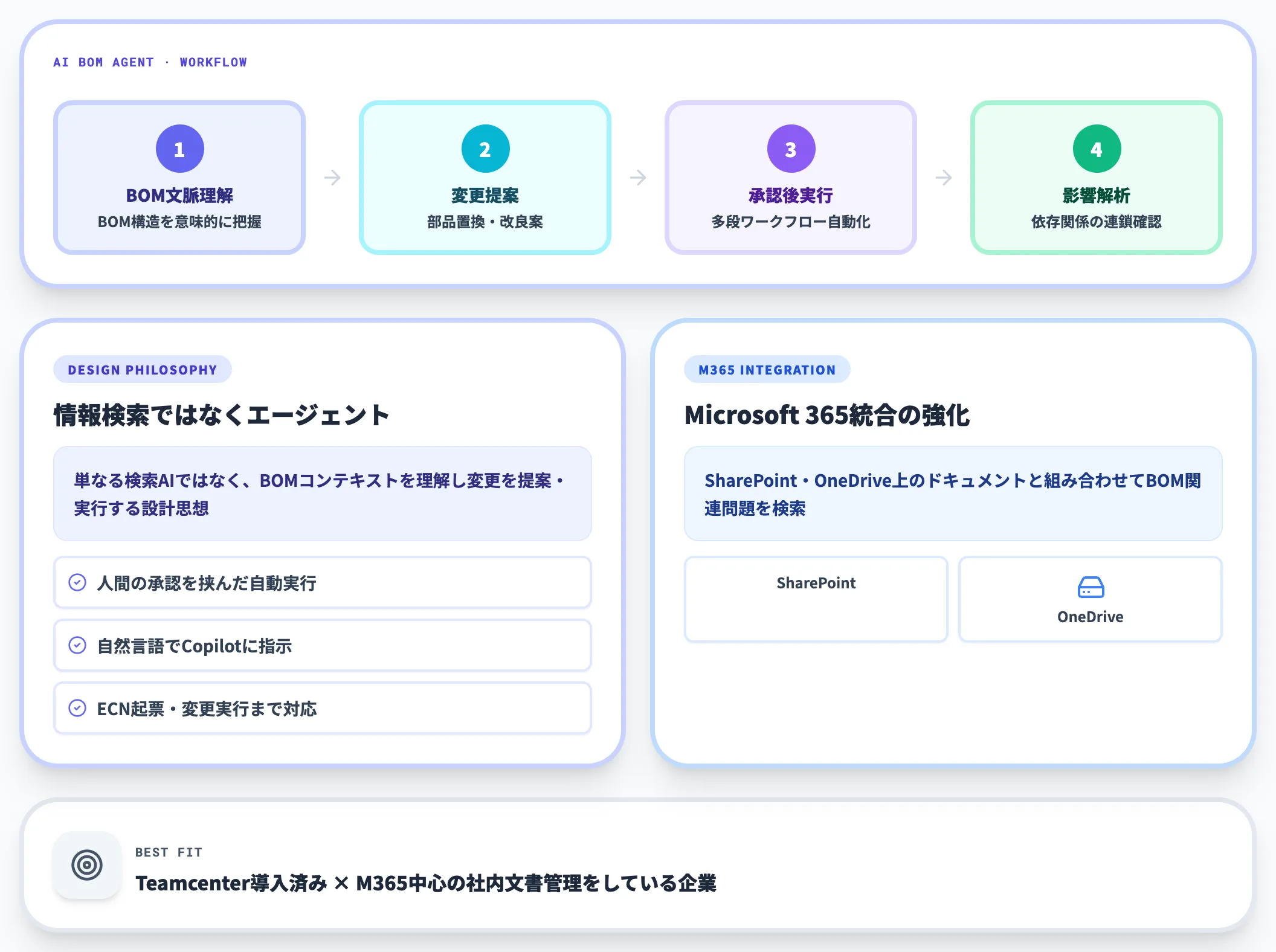Click the 影響解析 step card title
The image size is (1276, 952).
click(1097, 196)
